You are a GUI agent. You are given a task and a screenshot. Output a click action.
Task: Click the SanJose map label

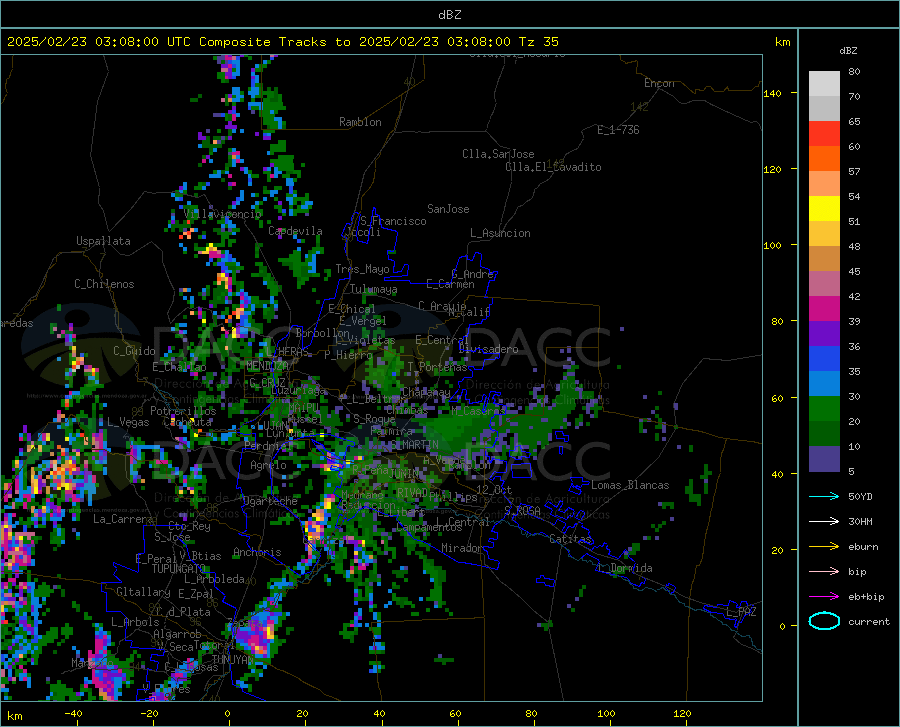pyautogui.click(x=448, y=209)
